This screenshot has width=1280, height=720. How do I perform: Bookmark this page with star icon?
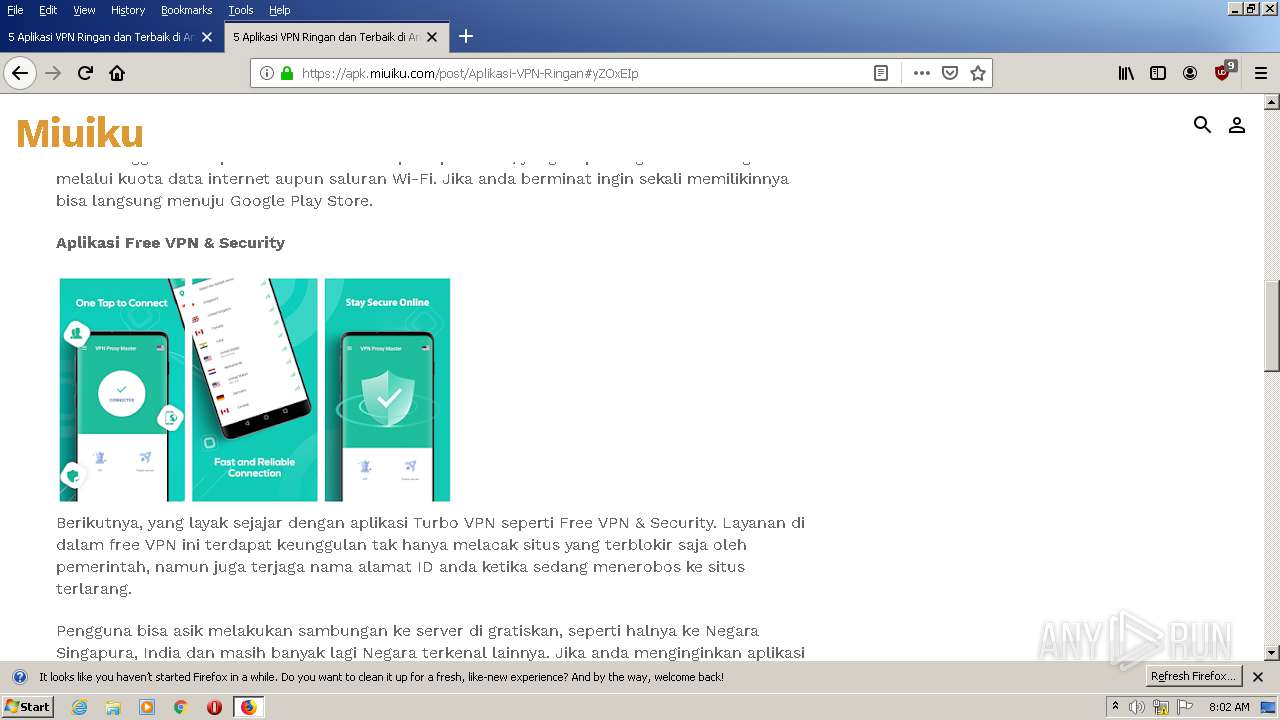tap(978, 73)
